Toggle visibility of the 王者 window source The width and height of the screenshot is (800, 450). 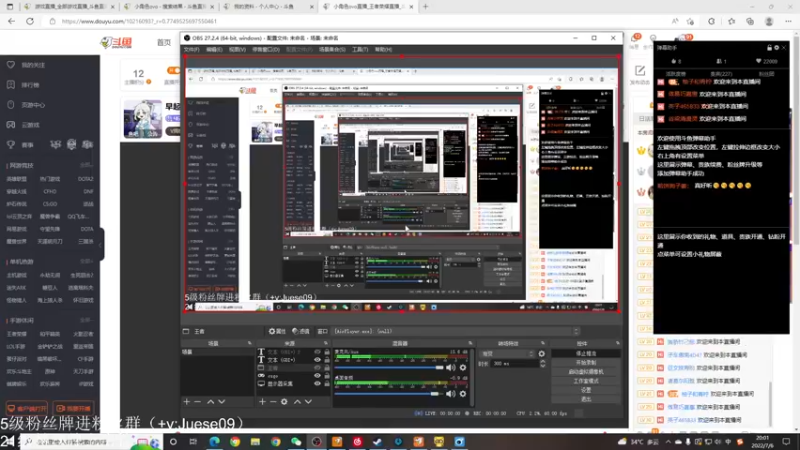coord(317,368)
